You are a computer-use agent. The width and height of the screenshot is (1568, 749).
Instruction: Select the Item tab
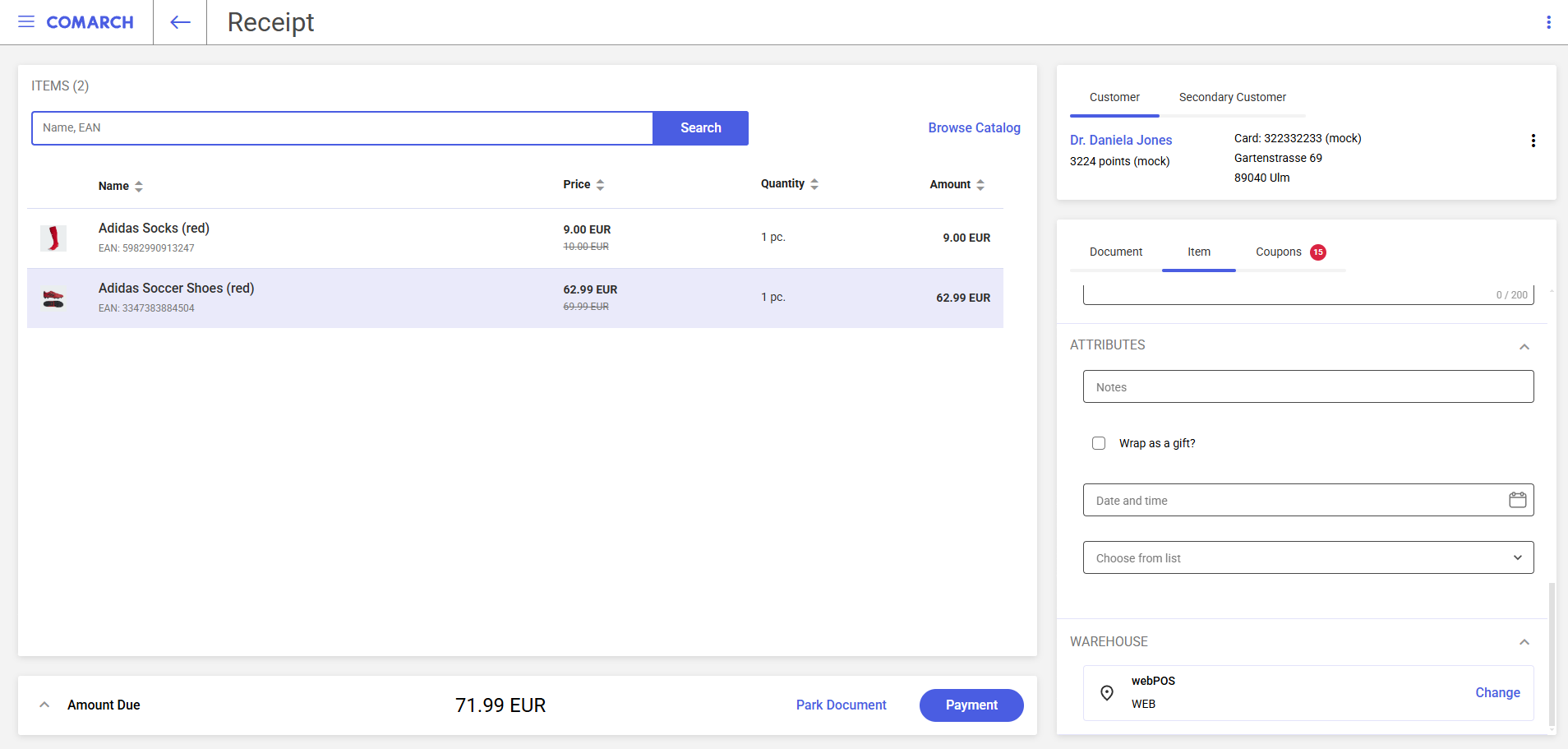(x=1199, y=252)
